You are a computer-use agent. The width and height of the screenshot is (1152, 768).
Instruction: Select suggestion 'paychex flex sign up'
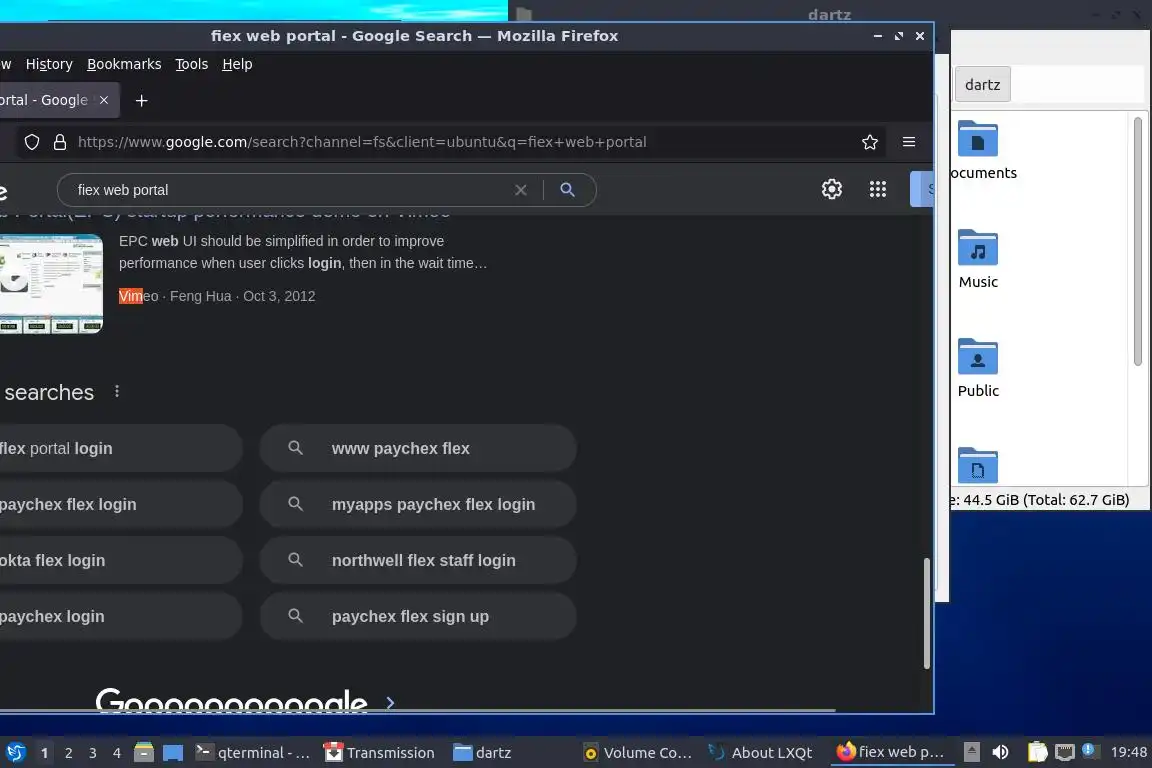pyautogui.click(x=418, y=617)
